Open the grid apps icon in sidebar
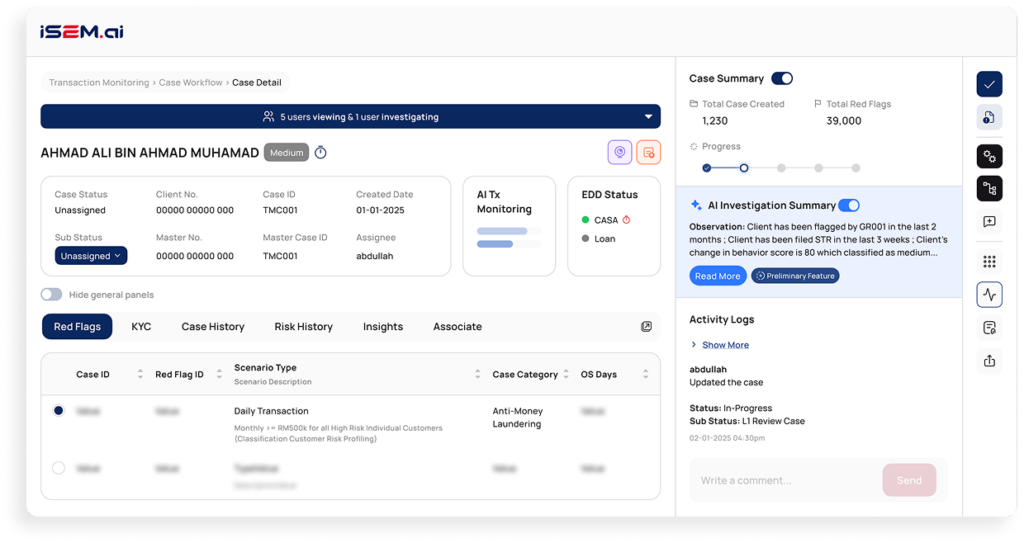Screen dimensions: 1024x543 (x=988, y=261)
